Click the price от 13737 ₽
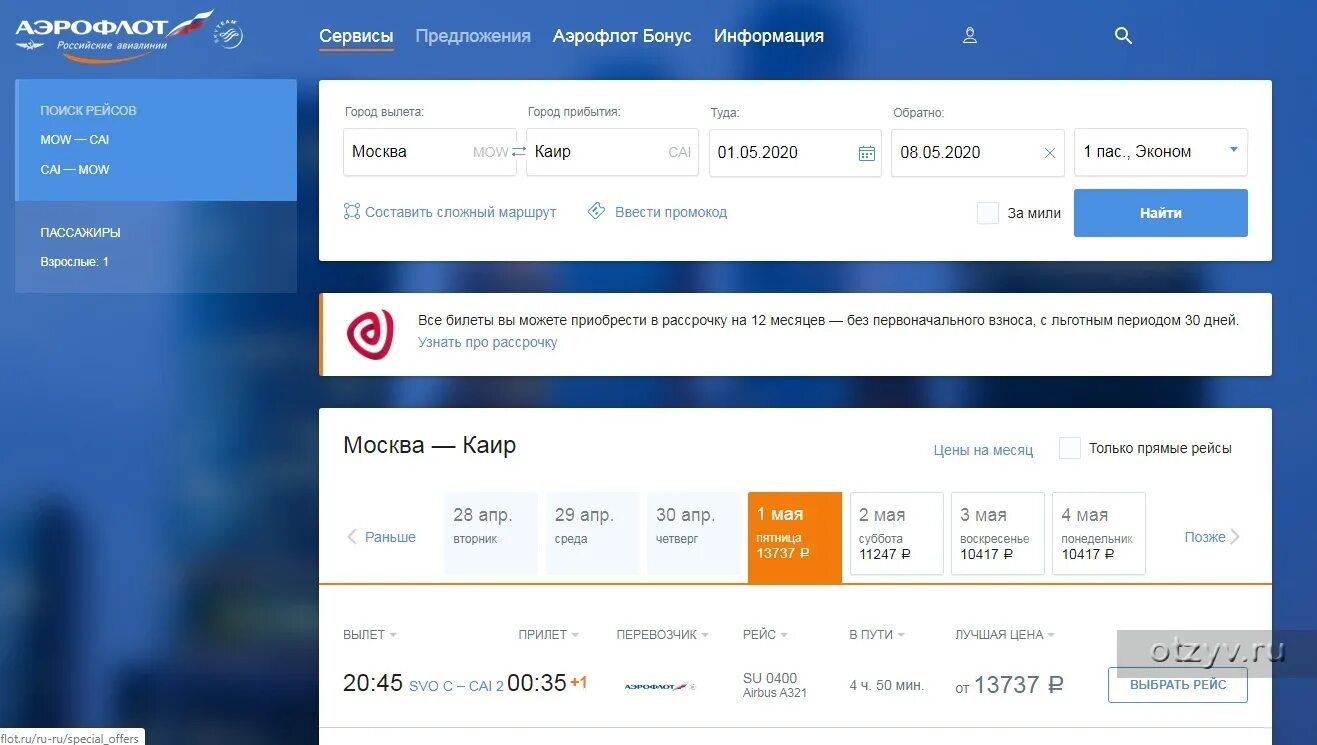The width and height of the screenshot is (1317, 745). click(x=1009, y=685)
